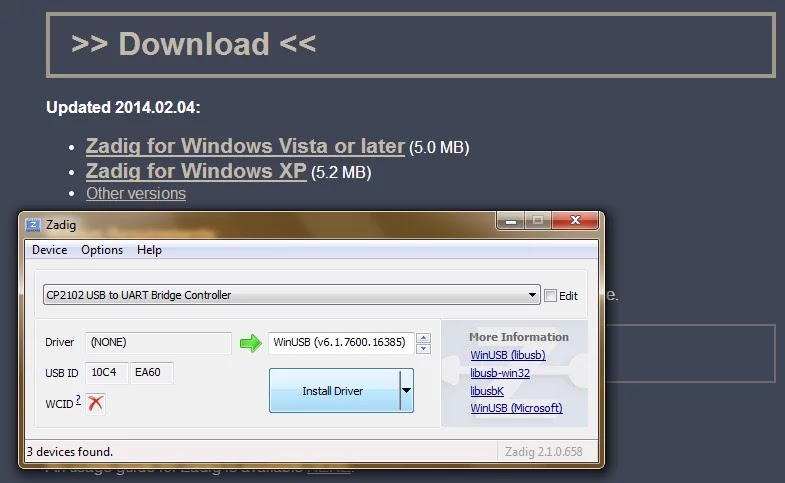Click the '>> Download <<' heading on webpage
The height and width of the screenshot is (483, 785).
coord(193,44)
